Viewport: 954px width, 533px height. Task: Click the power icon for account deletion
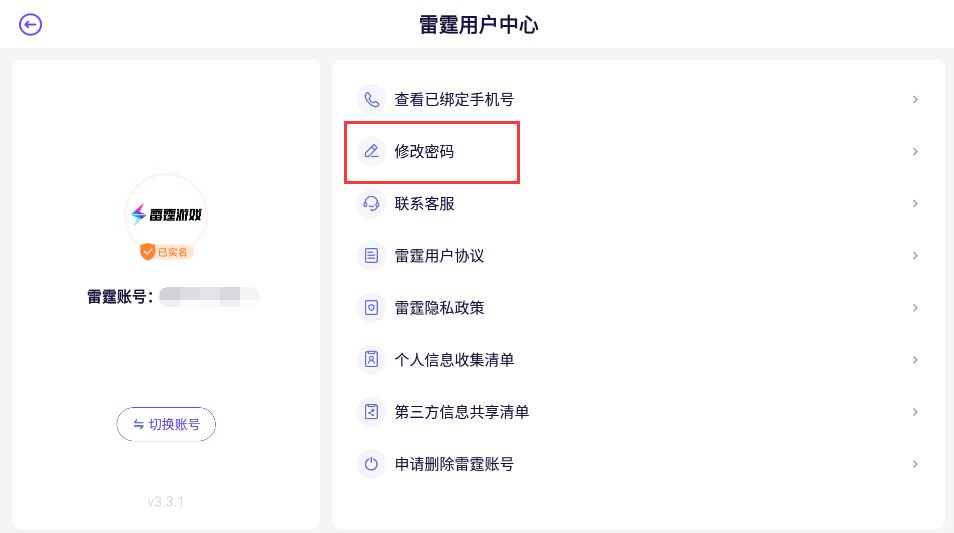(371, 464)
